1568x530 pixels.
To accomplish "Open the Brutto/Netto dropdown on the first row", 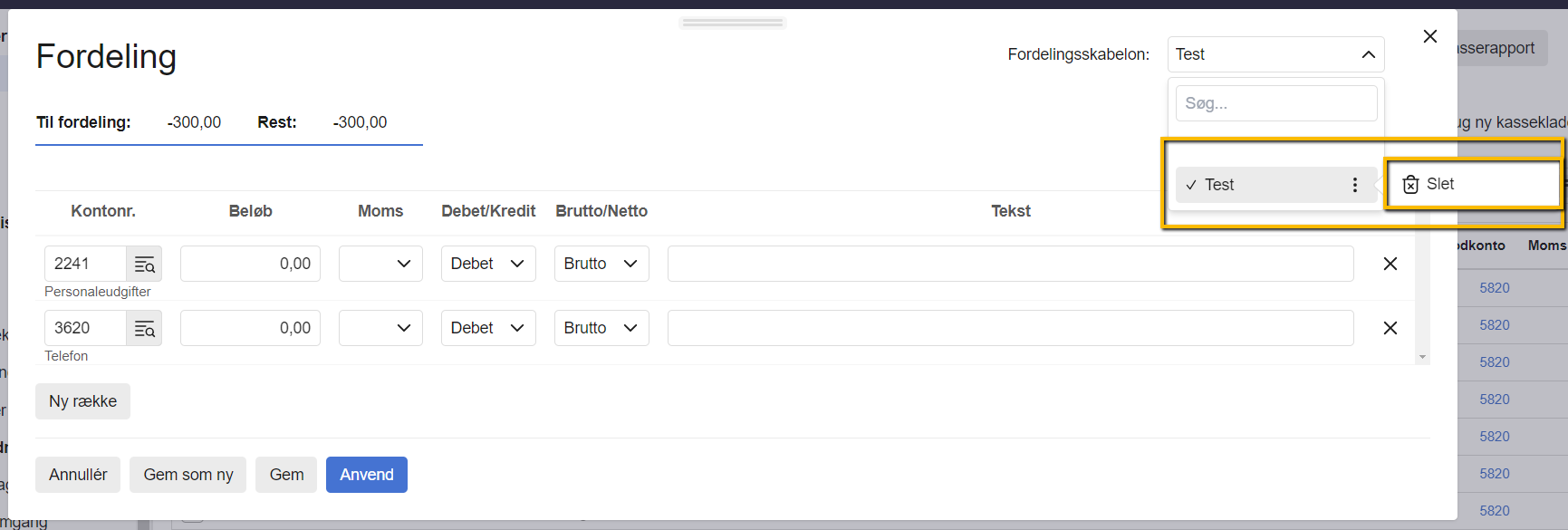I will pos(601,264).
